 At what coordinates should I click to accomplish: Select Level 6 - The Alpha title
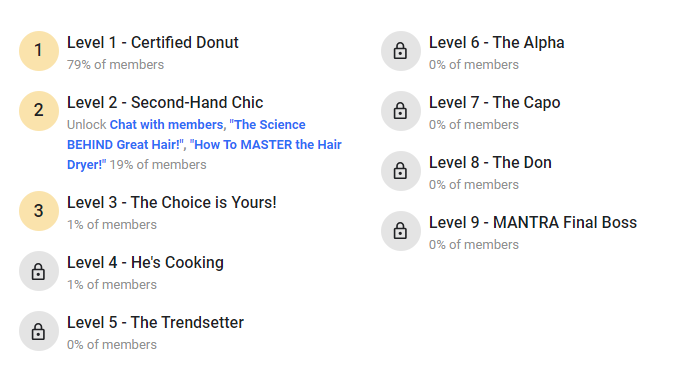497,42
